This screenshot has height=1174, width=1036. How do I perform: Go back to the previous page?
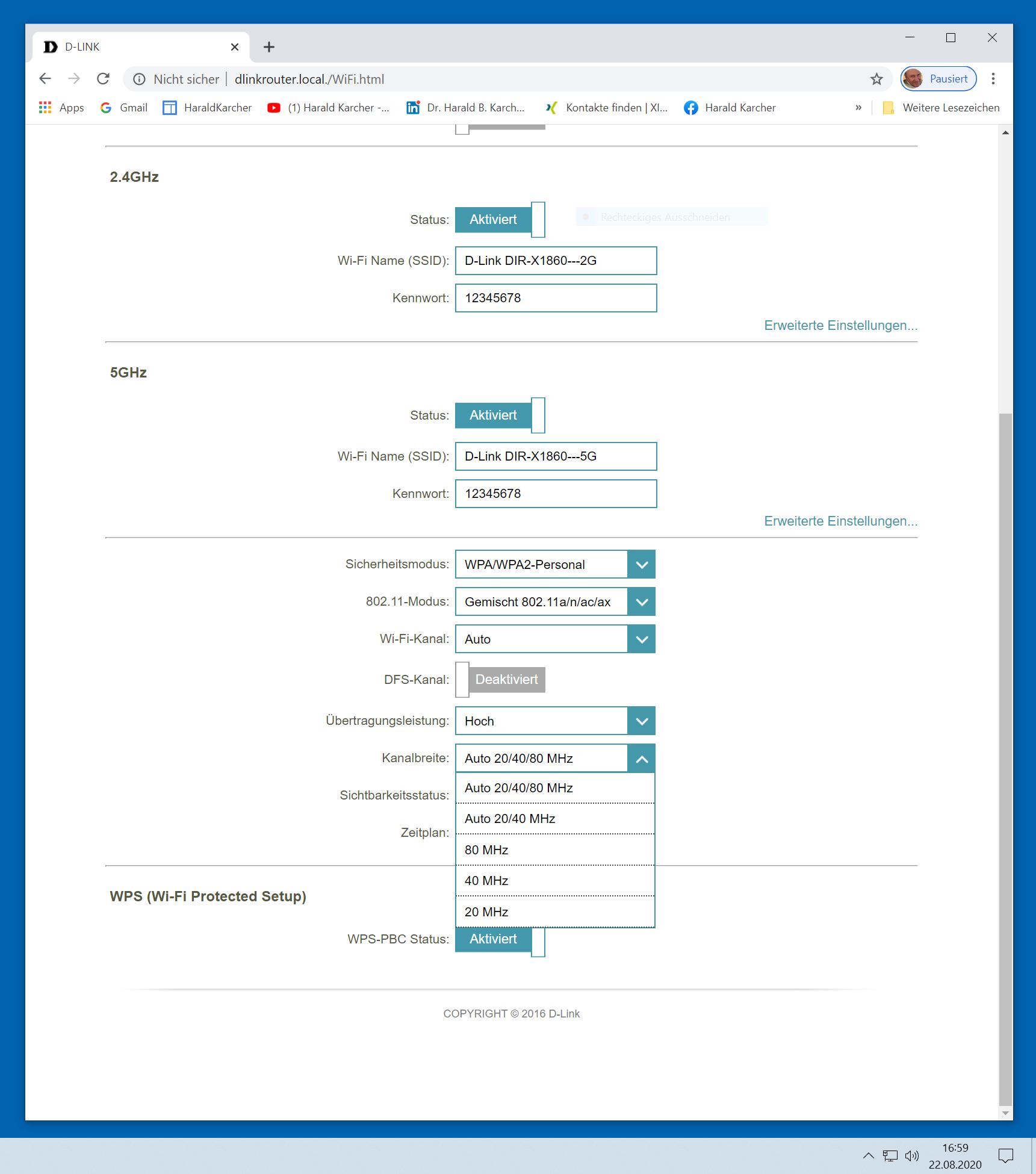(45, 79)
